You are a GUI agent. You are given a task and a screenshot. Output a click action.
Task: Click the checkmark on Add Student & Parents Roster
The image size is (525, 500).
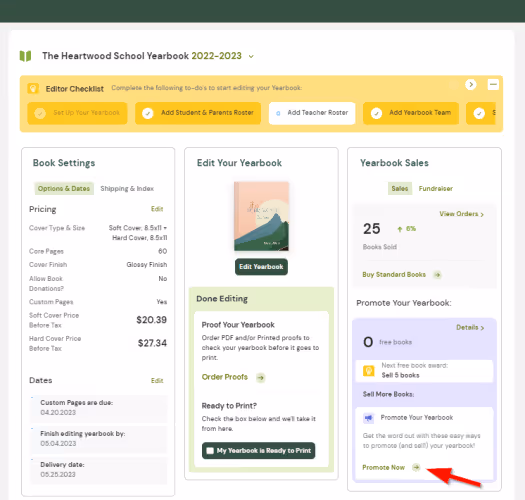click(148, 113)
